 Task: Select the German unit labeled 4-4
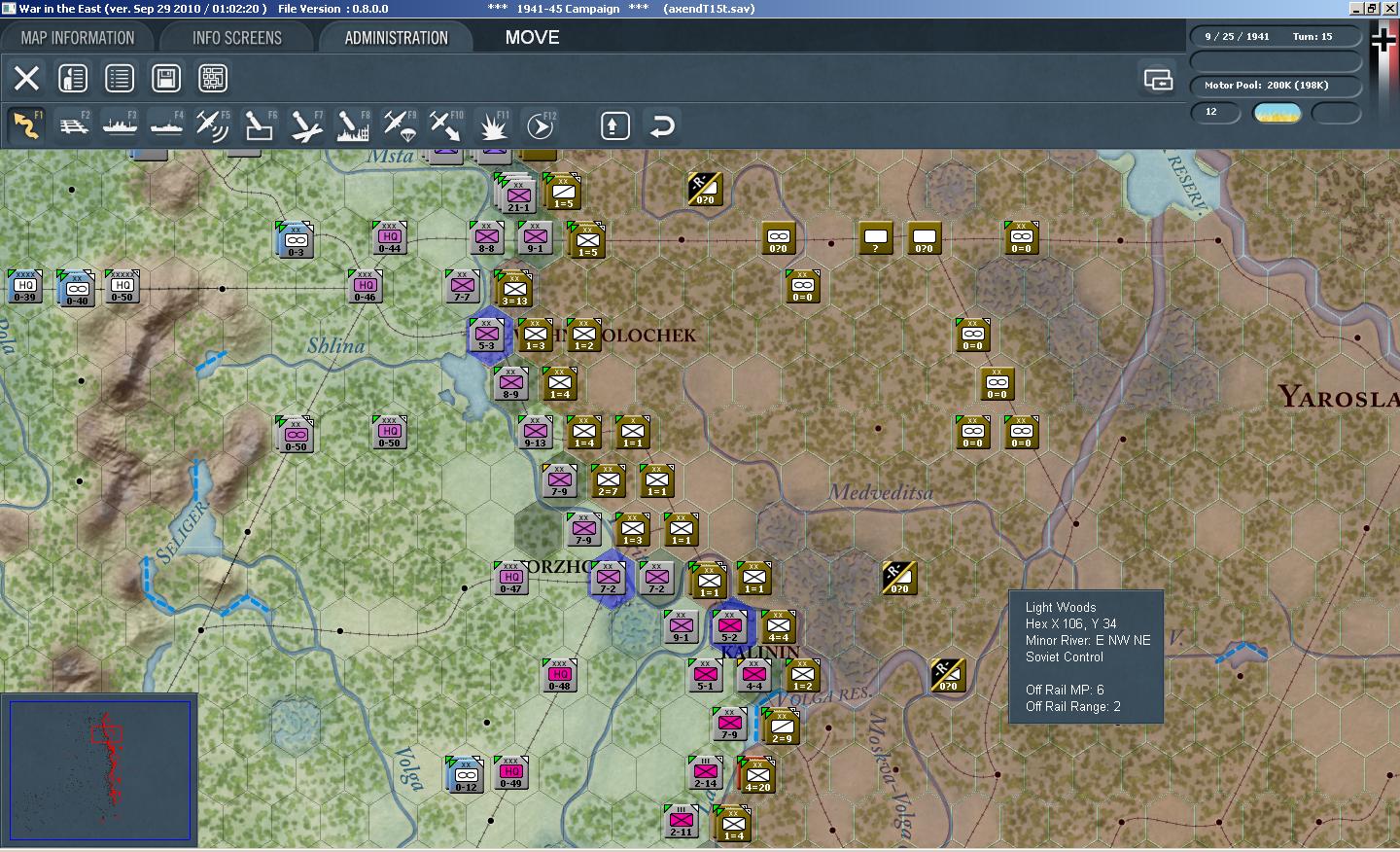(x=754, y=676)
